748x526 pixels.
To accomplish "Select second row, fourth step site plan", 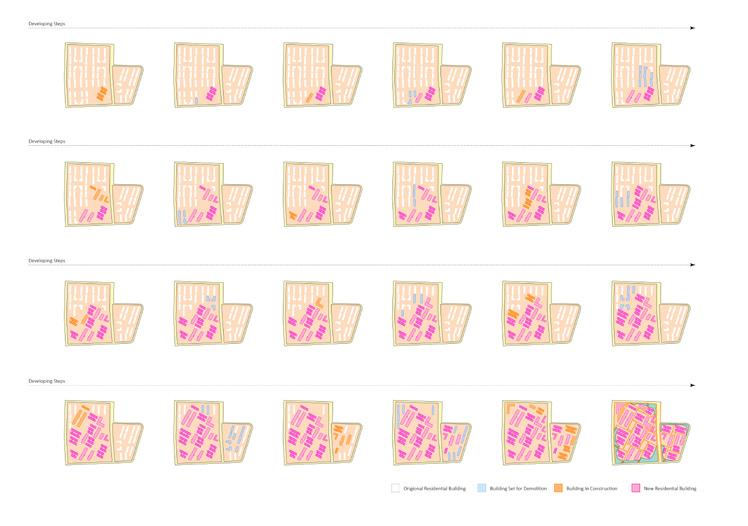I will 432,194.
